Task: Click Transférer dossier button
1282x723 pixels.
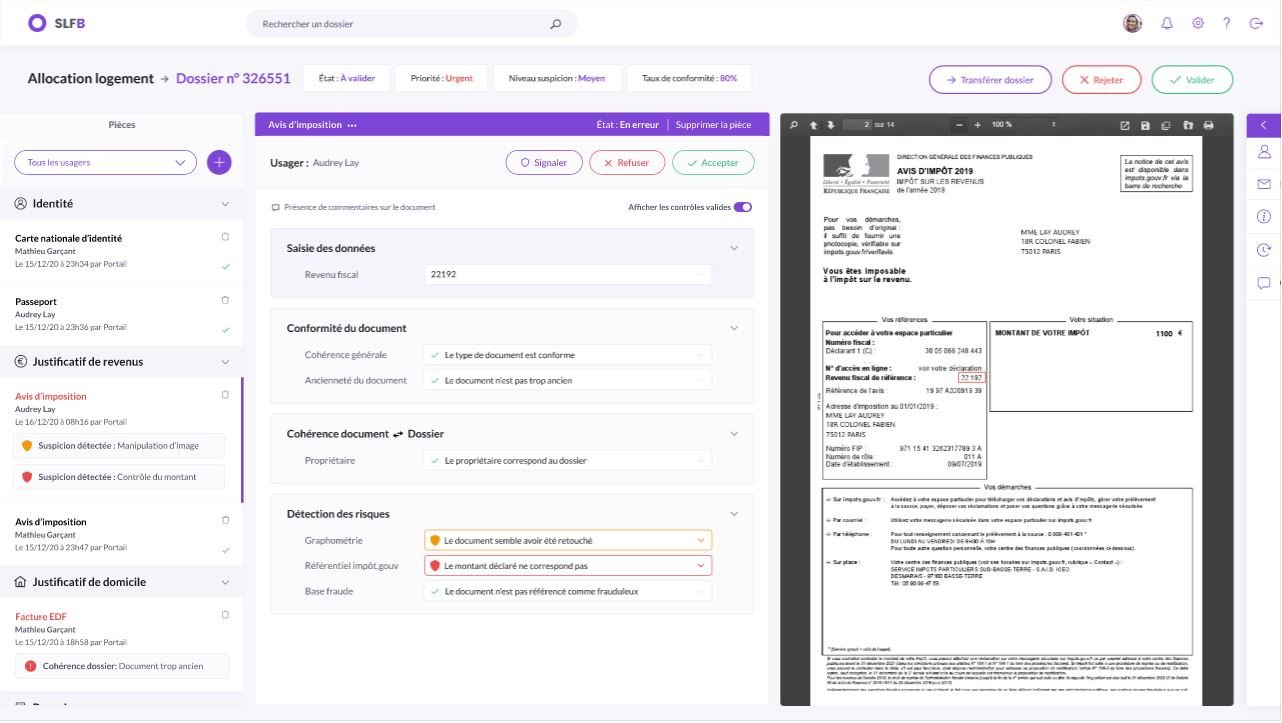Action: (990, 80)
